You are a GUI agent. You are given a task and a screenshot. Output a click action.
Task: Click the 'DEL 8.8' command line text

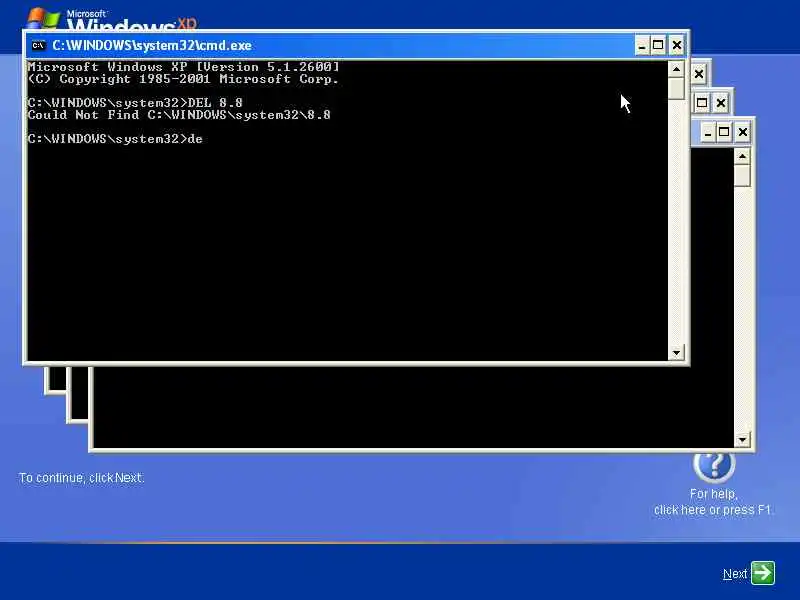pos(215,103)
